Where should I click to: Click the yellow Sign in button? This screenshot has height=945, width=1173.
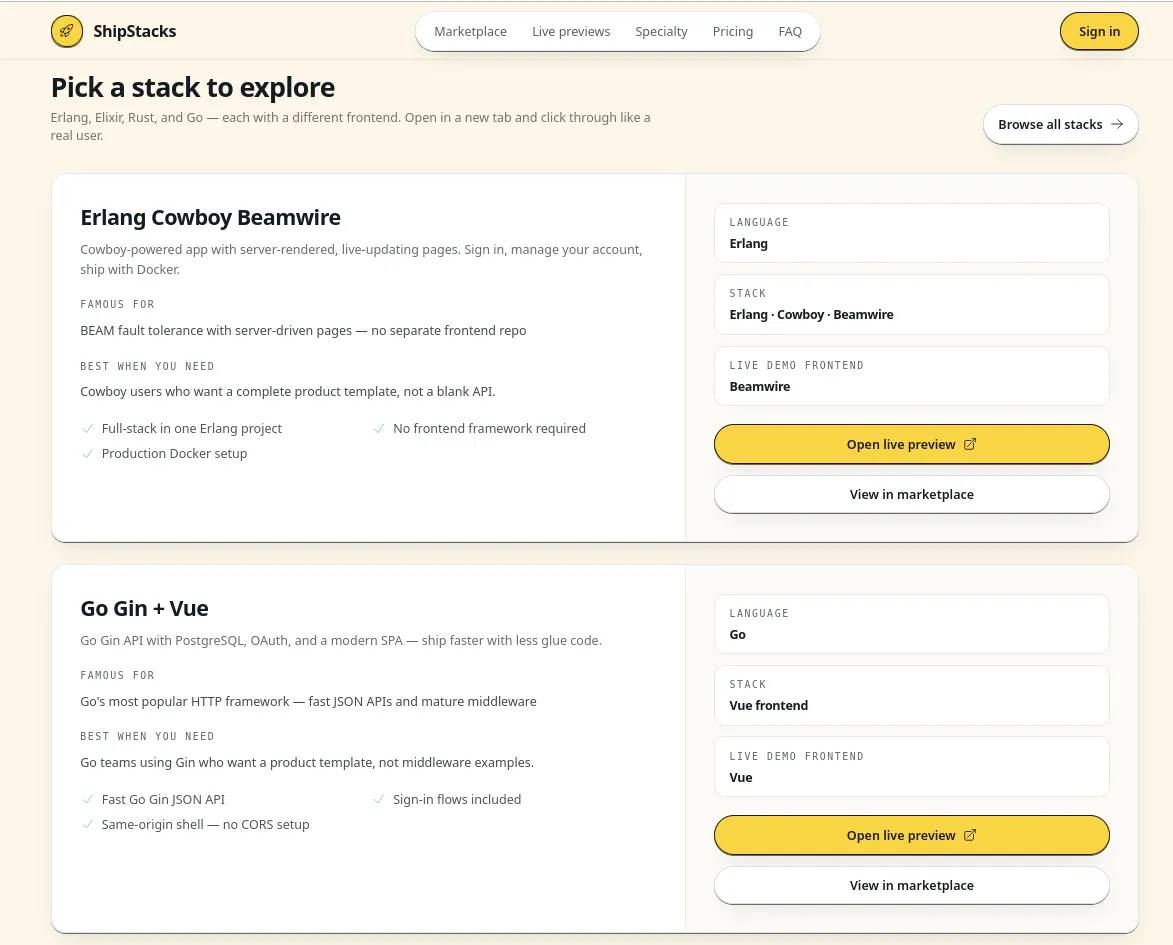1099,31
